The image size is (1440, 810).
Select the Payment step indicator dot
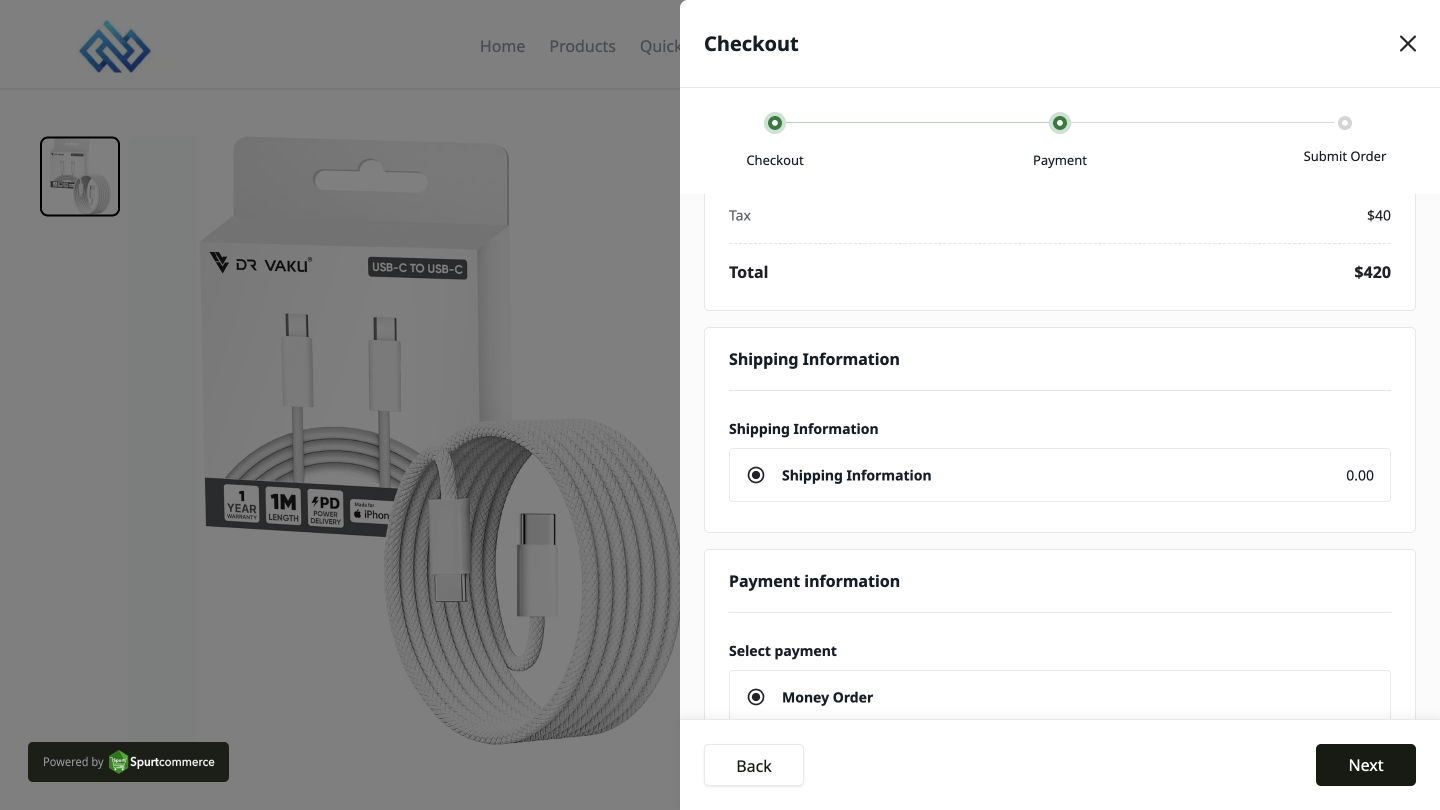click(x=1060, y=123)
